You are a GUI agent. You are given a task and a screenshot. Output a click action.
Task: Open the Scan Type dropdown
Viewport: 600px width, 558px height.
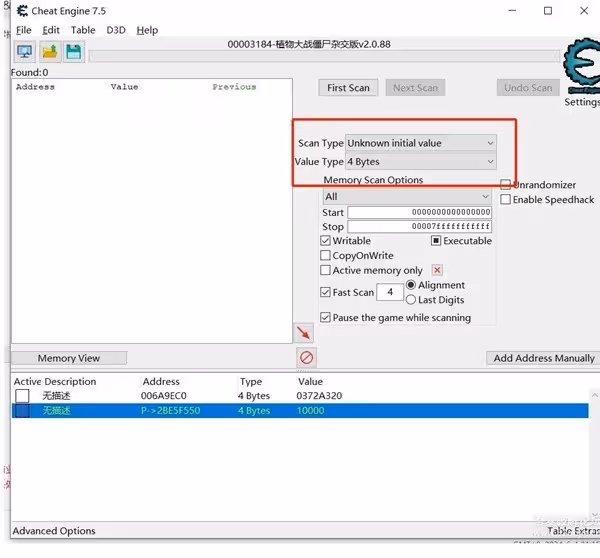tap(421, 143)
